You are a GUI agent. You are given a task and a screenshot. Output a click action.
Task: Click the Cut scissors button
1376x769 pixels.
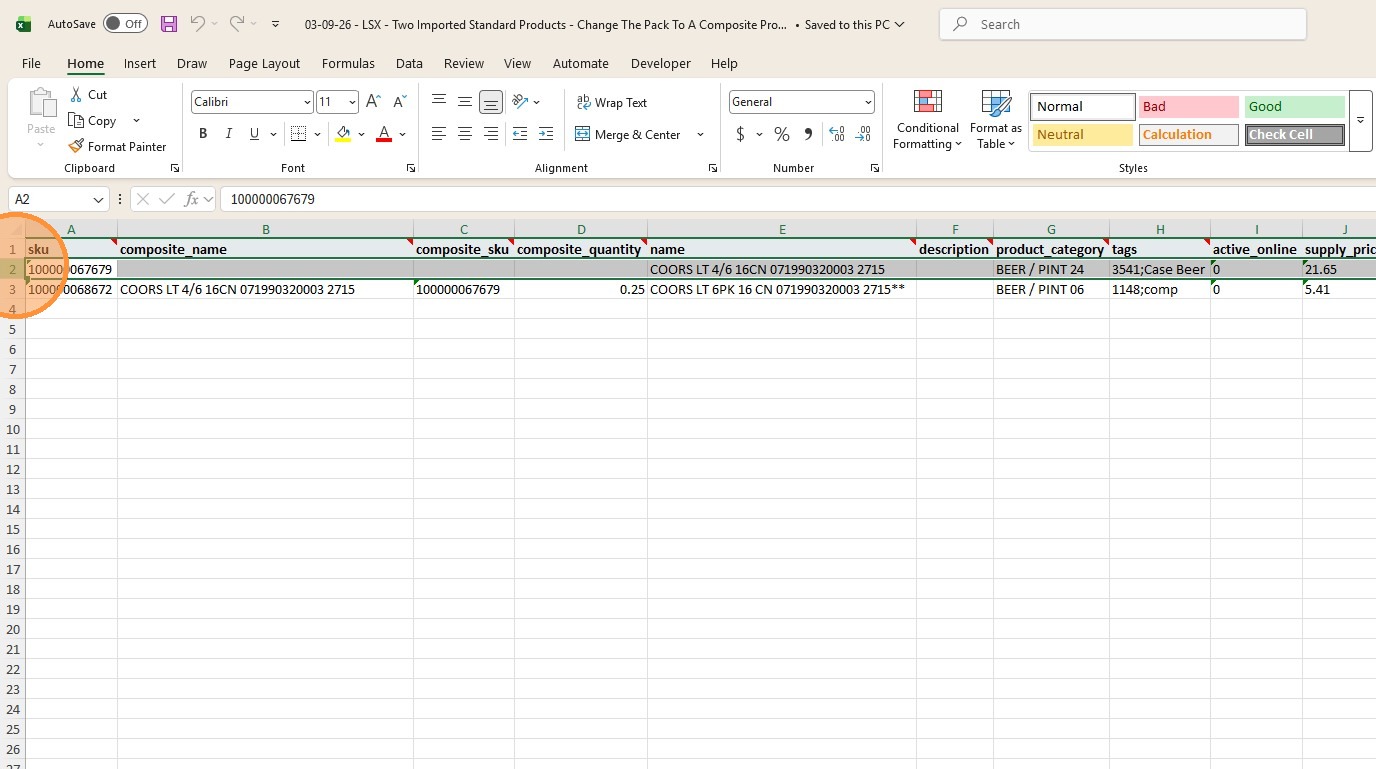click(88, 94)
